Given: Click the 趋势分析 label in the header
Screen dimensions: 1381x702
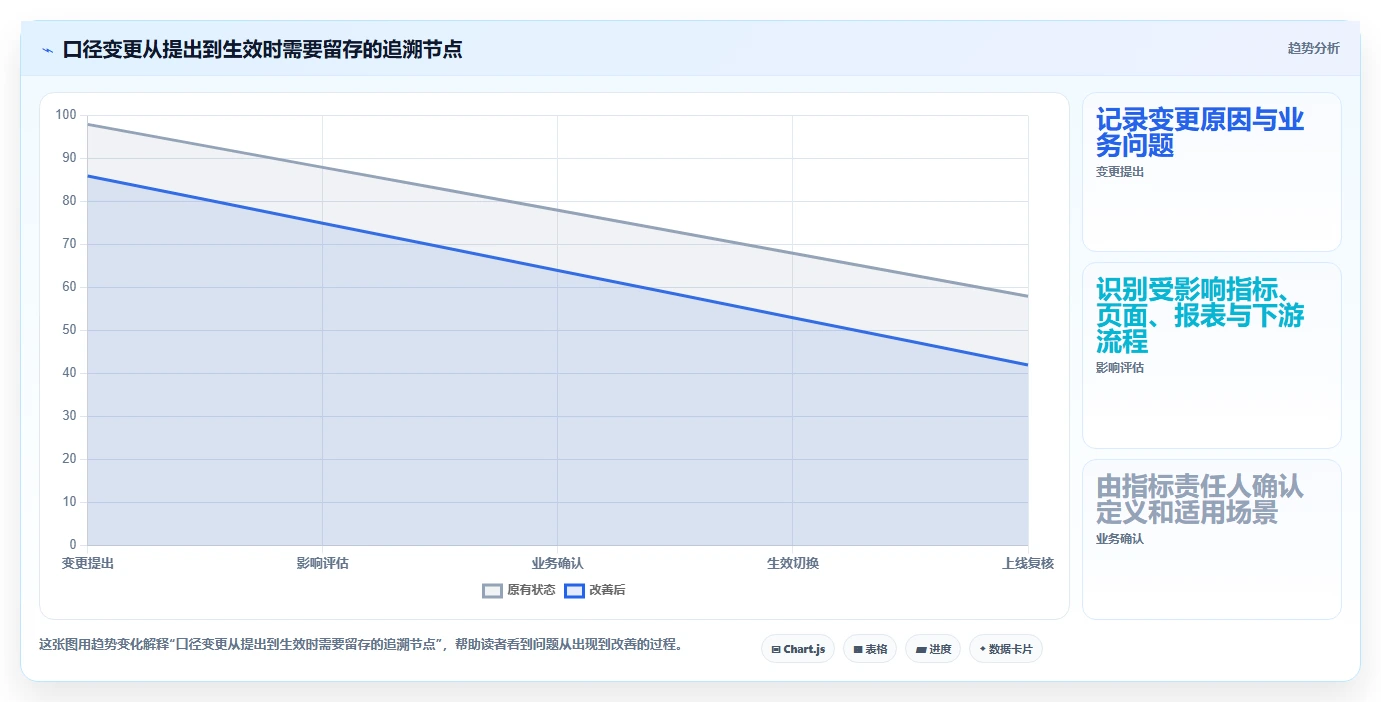Looking at the screenshot, I should (x=1314, y=48).
